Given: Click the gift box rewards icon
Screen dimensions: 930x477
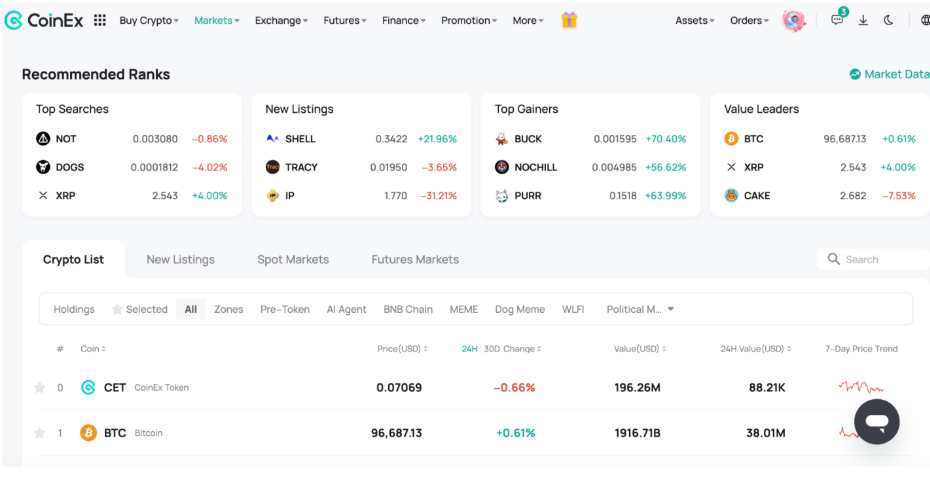Looking at the screenshot, I should [x=569, y=20].
